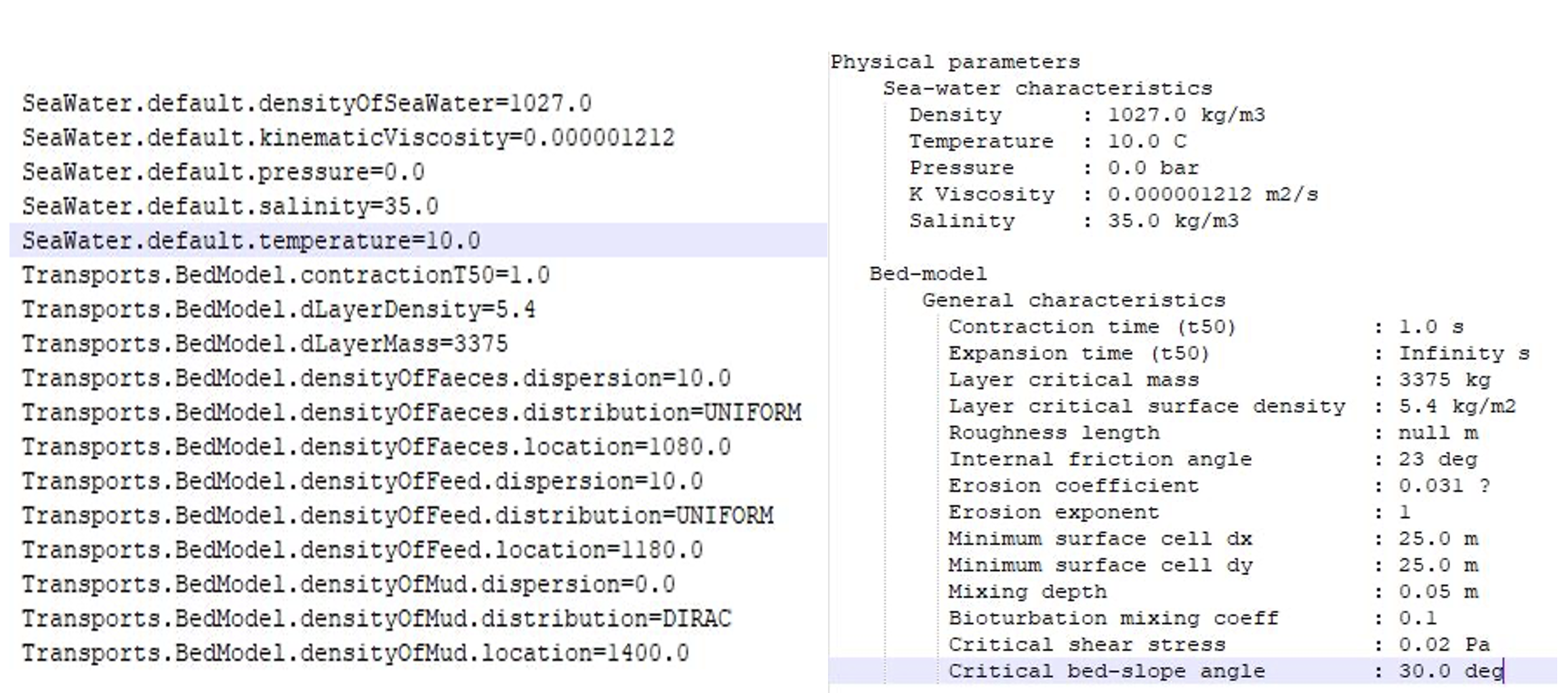Select the SeaWater.default.salinity=35.0 line
1568x693 pixels.
click(x=230, y=206)
